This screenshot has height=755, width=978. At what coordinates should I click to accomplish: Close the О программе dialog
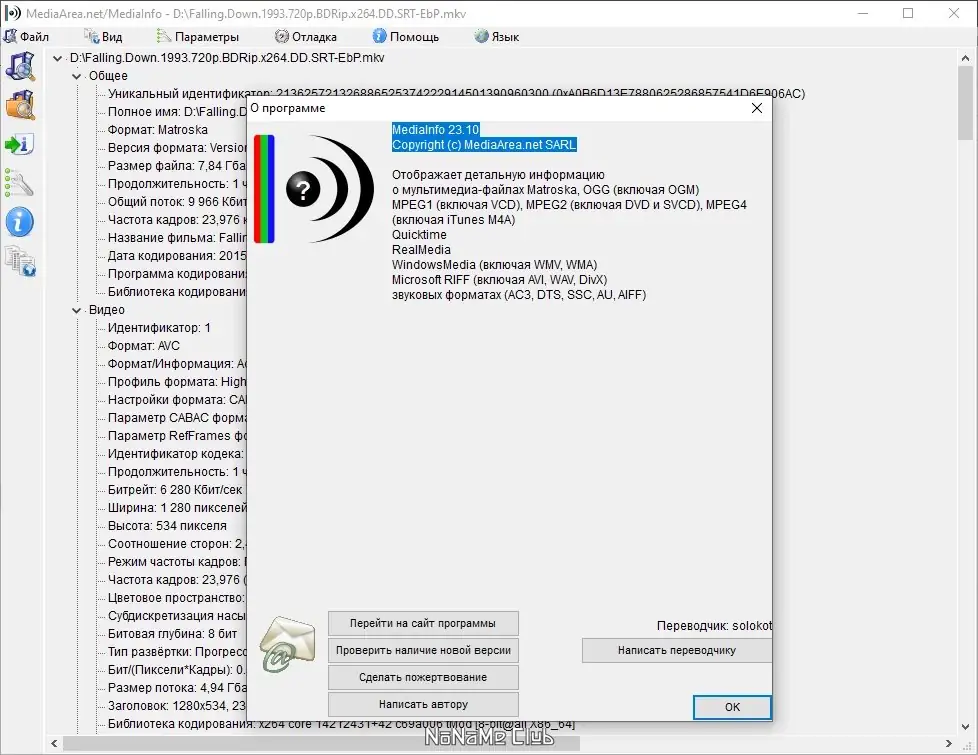pyautogui.click(x=757, y=108)
